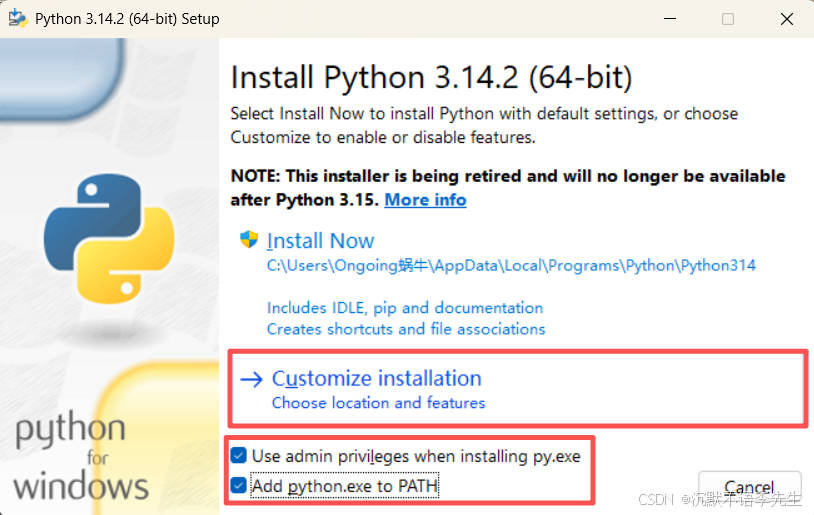
Task: Click the Python logo on the left panel
Action: (x=109, y=238)
